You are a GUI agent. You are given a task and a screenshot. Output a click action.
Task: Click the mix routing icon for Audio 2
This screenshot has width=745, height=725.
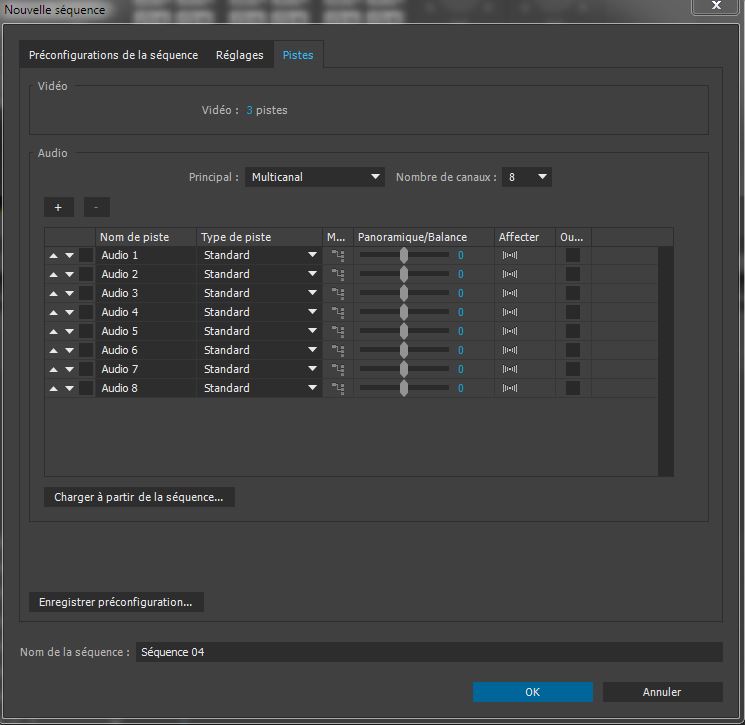338,275
